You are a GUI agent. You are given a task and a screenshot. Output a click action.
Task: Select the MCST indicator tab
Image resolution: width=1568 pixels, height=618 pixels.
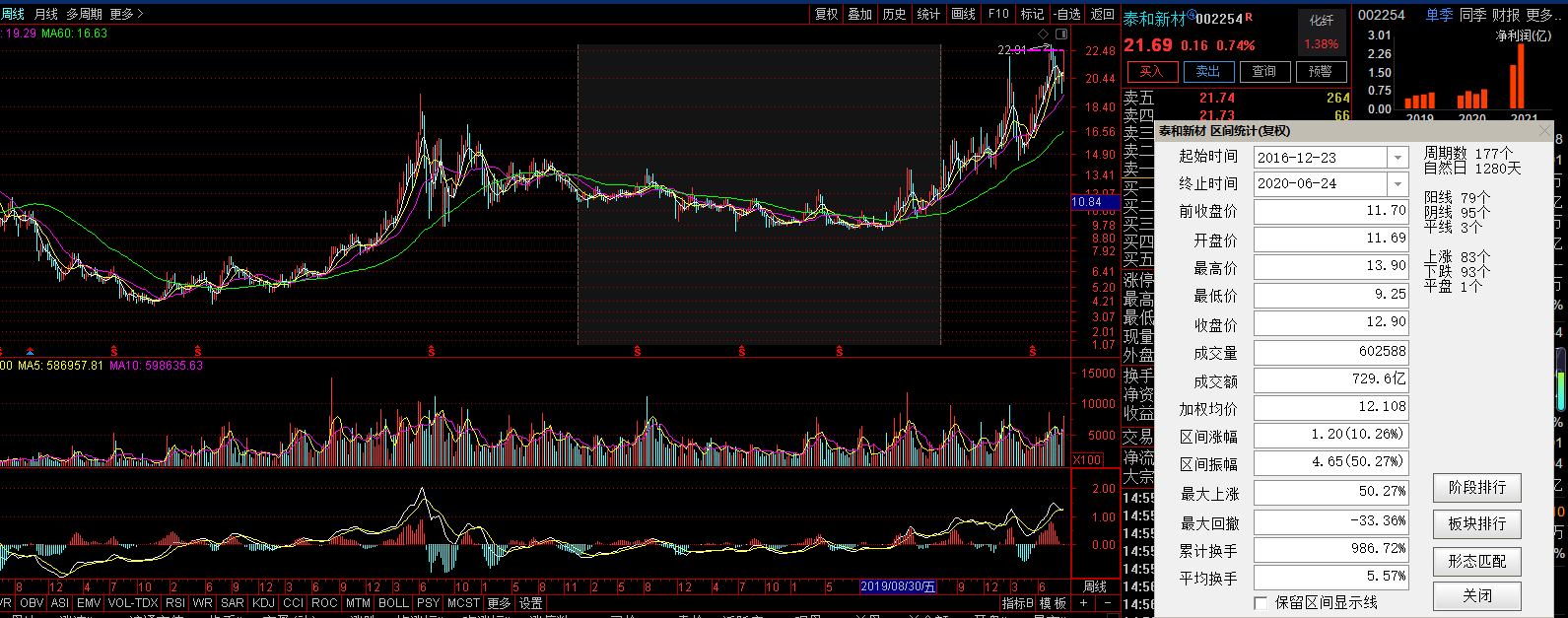463,603
